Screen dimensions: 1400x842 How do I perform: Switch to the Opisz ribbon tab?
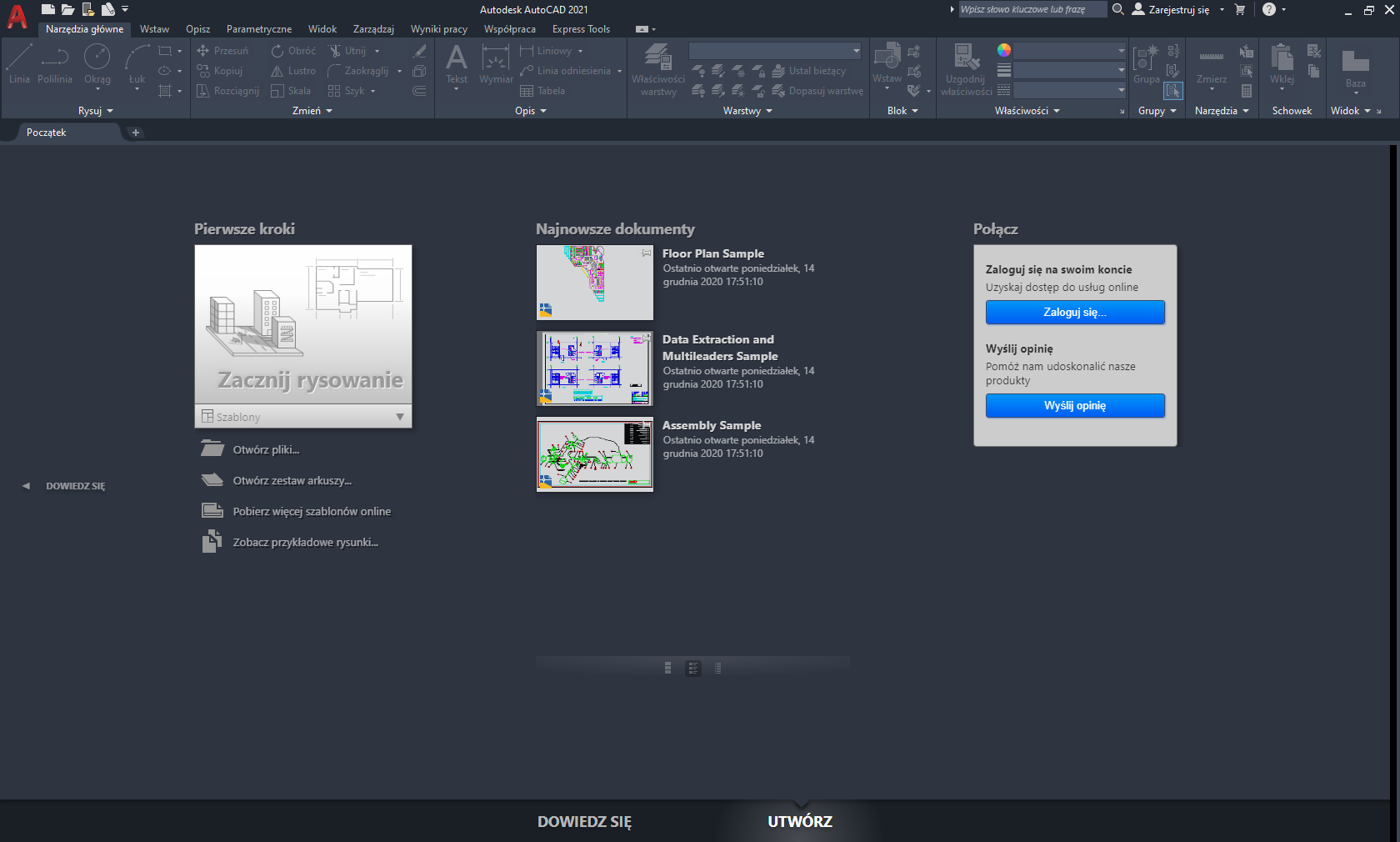point(197,29)
